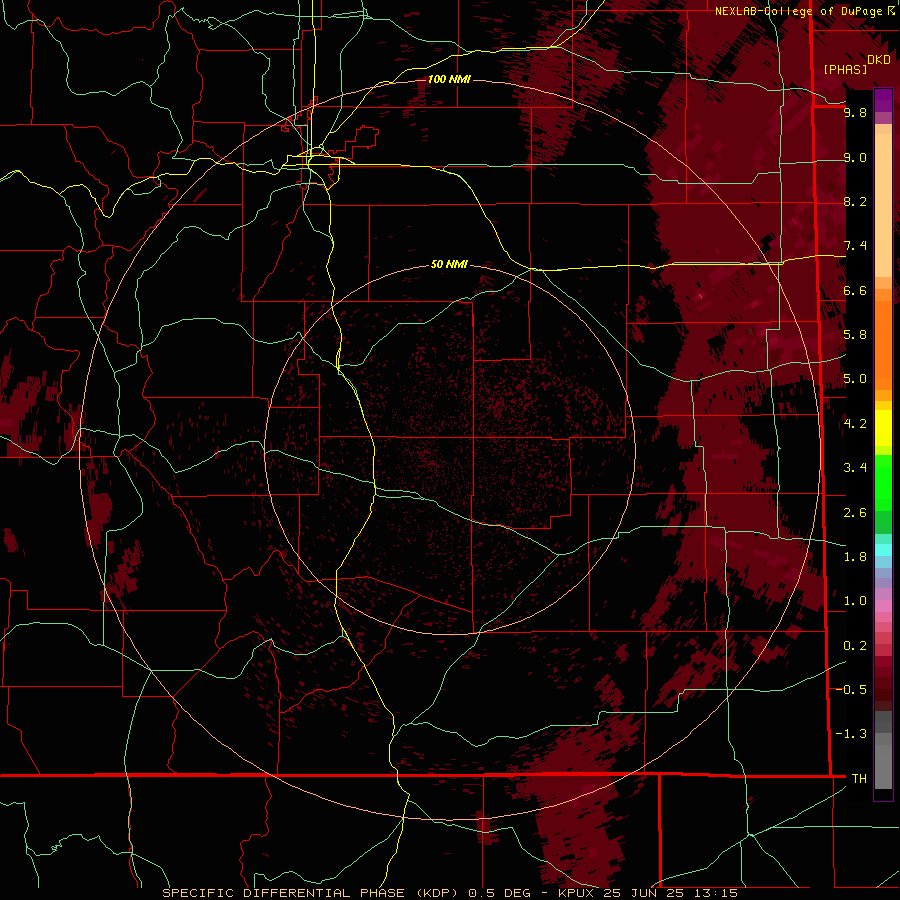Click the 4.2 value on the legend
The height and width of the screenshot is (900, 900).
tap(855, 424)
